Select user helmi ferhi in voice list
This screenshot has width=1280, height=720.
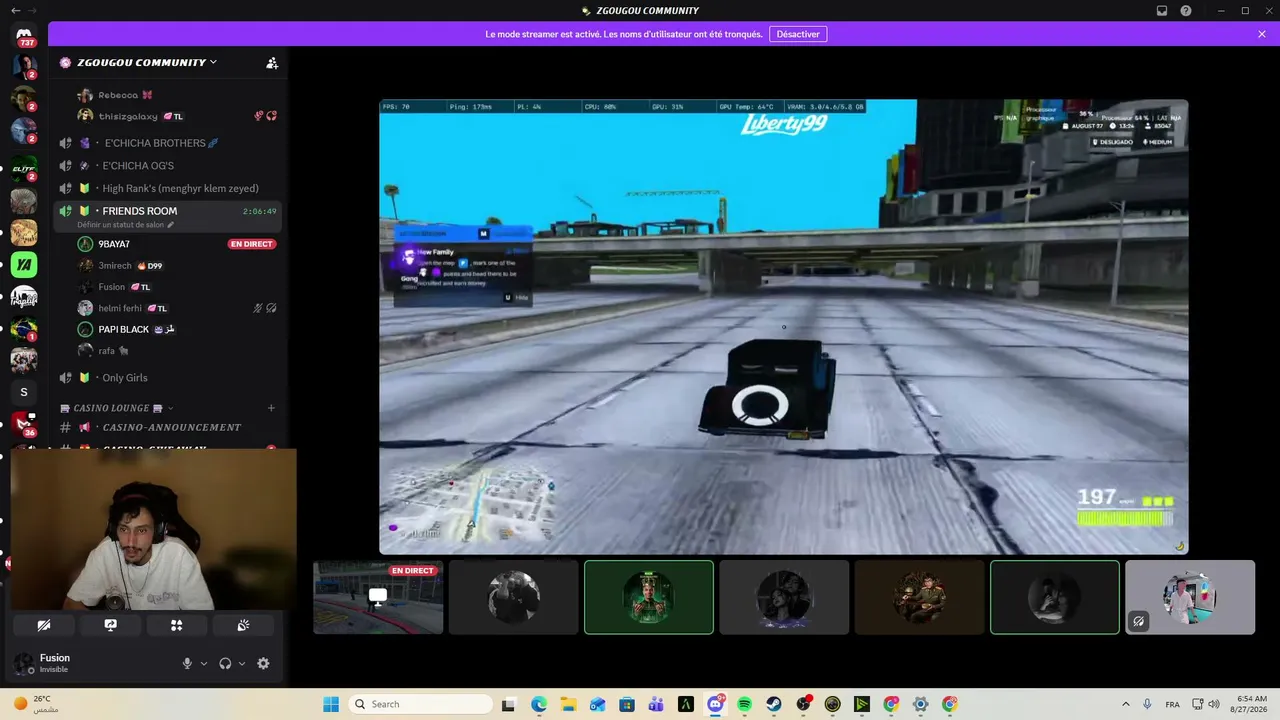pos(176,308)
